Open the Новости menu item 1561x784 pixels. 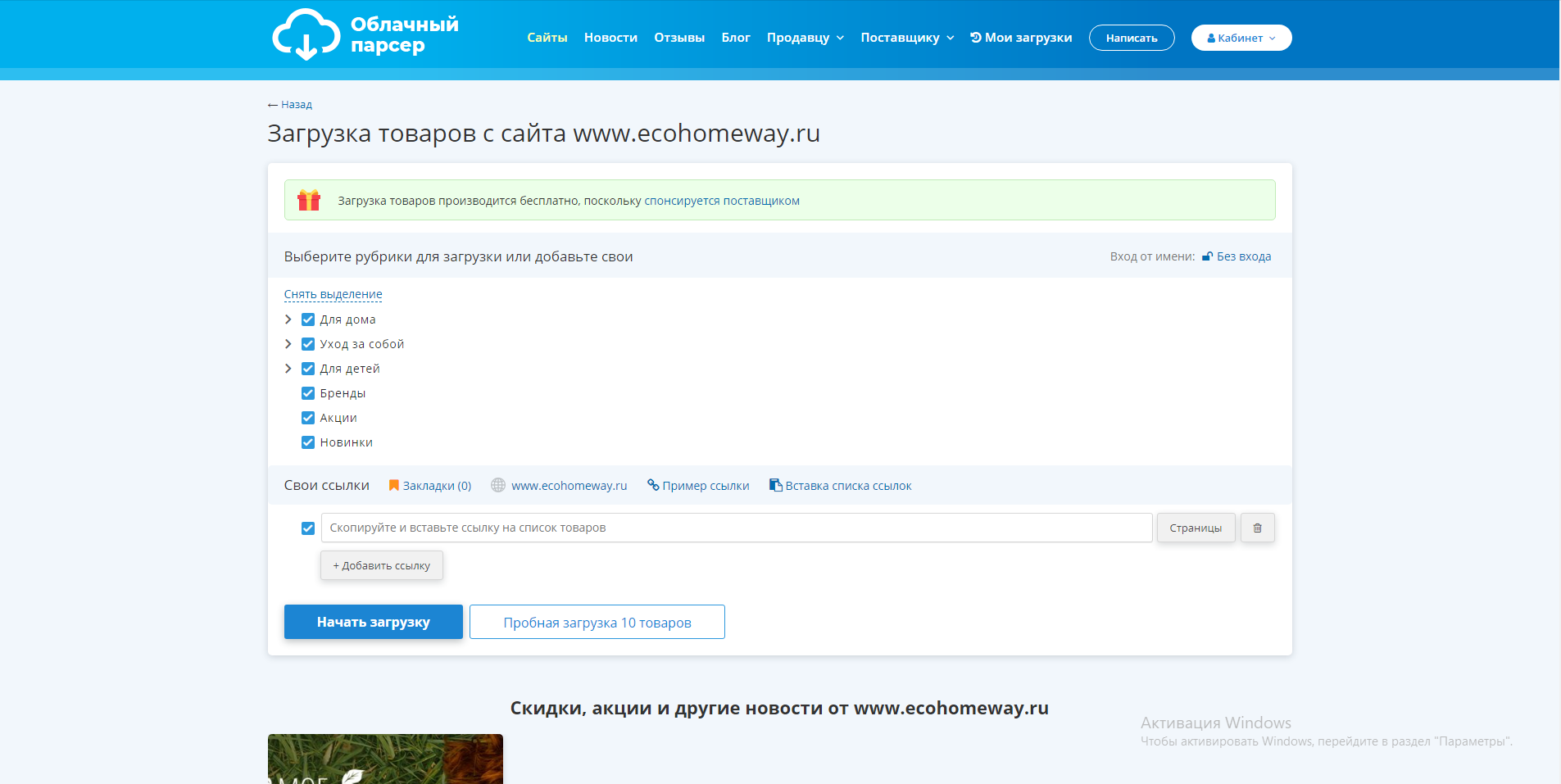click(610, 38)
